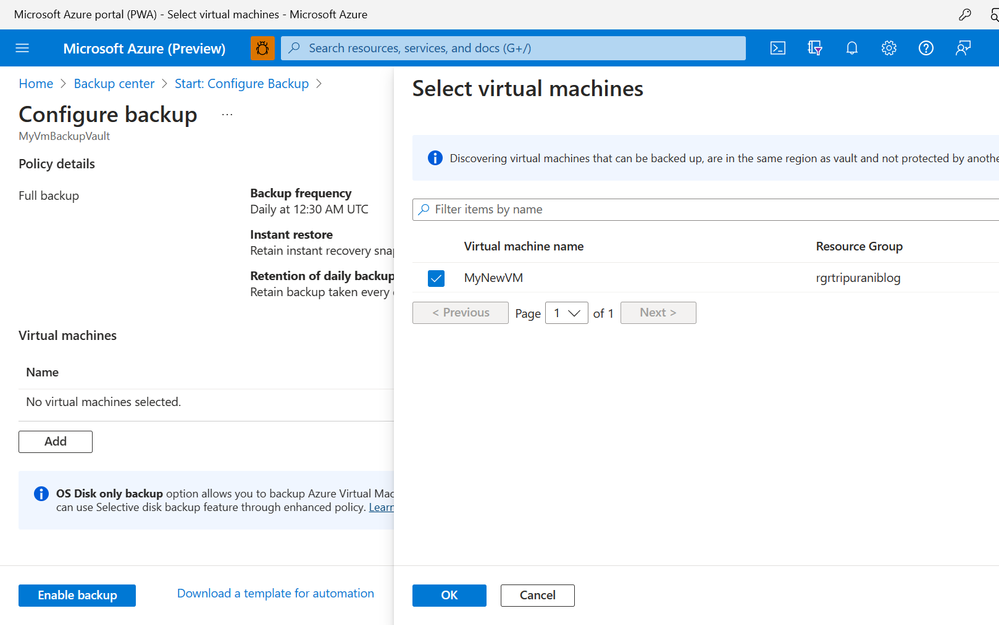Open the Directories and subscriptions filter icon
The image size is (999, 625).
point(814,48)
